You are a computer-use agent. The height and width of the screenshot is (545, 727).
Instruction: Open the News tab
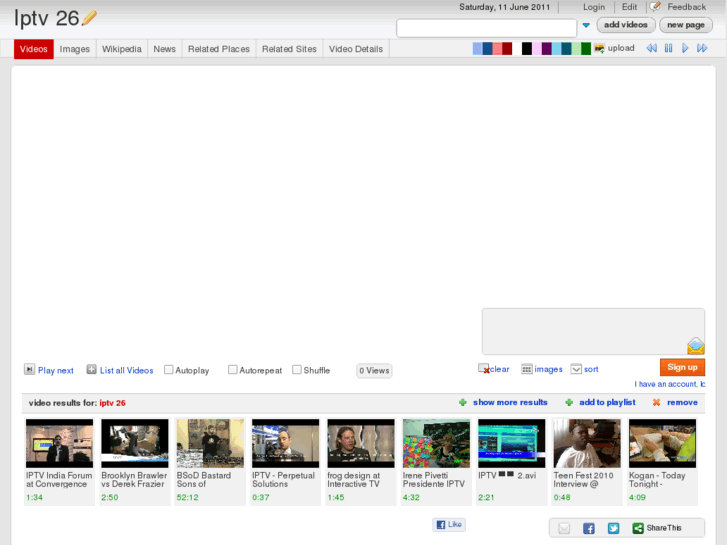pos(165,49)
